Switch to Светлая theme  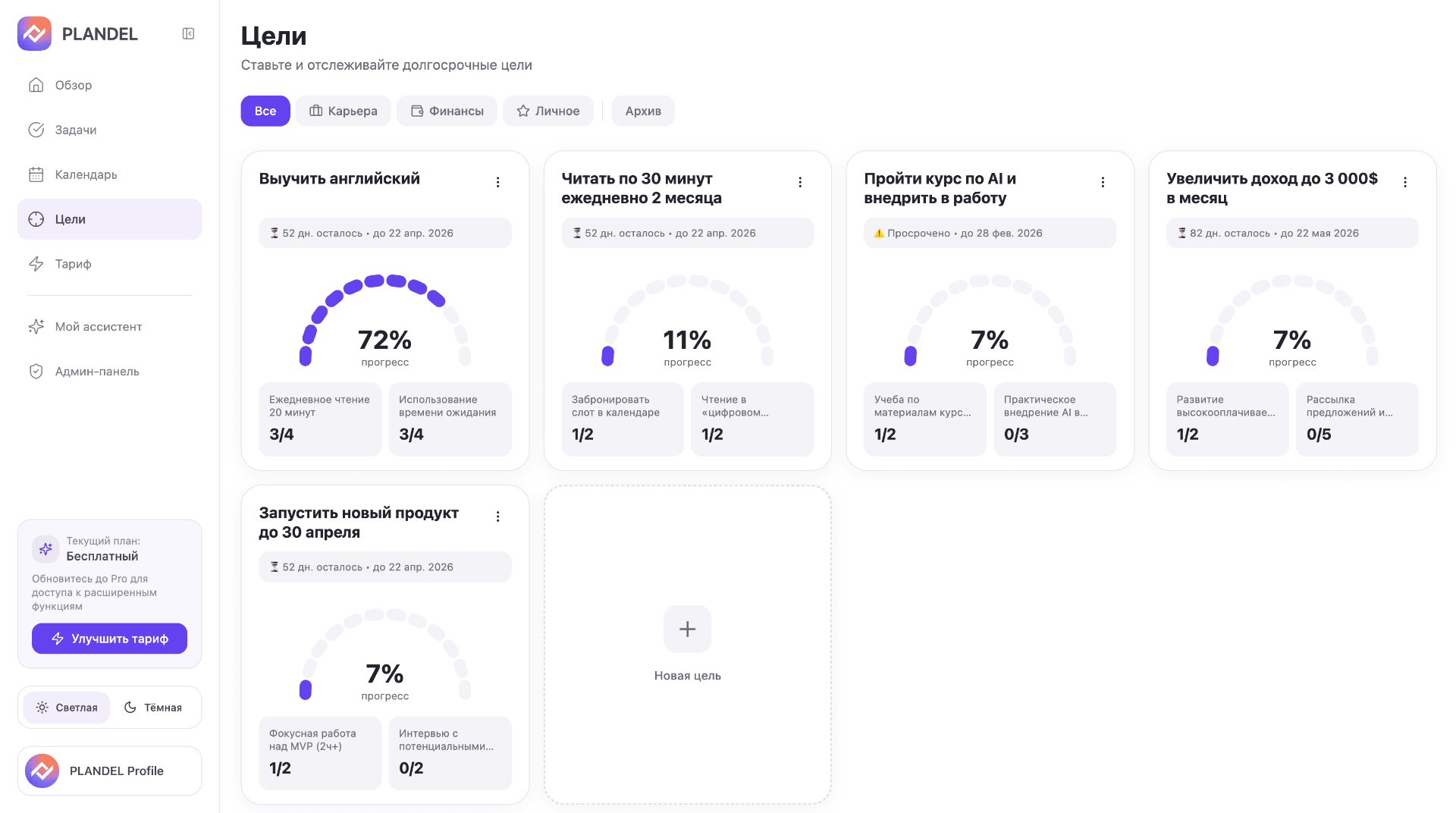click(67, 708)
